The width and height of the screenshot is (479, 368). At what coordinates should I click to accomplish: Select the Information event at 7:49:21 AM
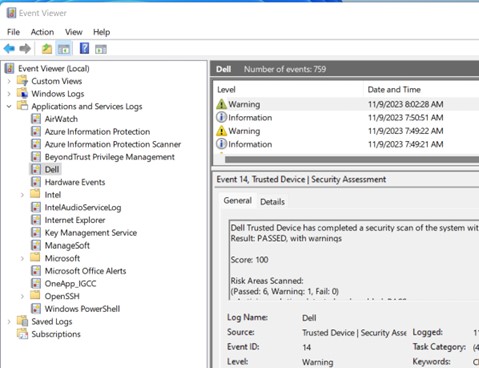pyautogui.click(x=347, y=144)
